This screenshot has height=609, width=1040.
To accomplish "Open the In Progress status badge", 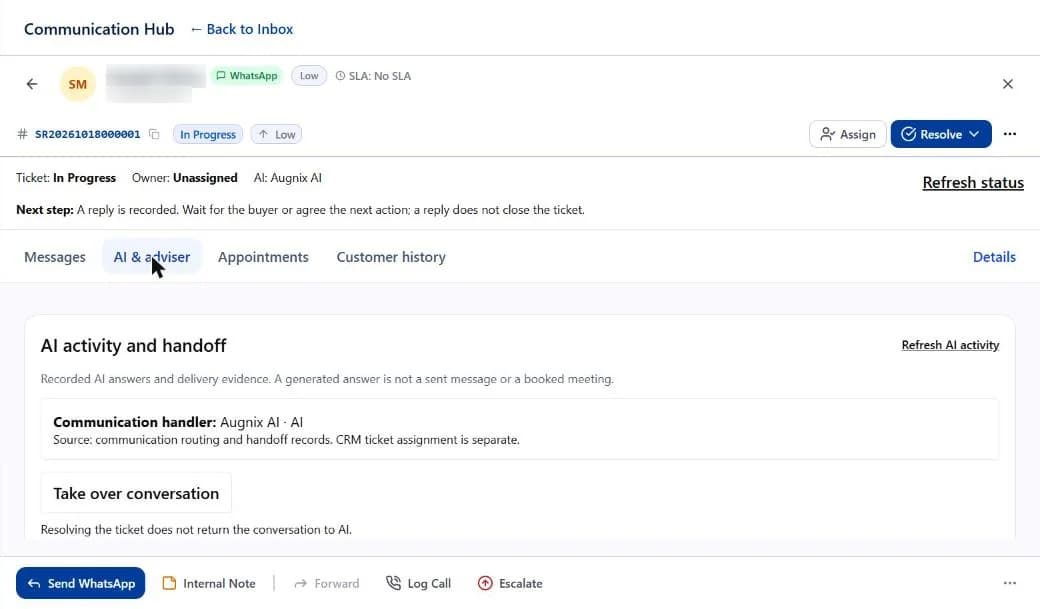I will (208, 134).
